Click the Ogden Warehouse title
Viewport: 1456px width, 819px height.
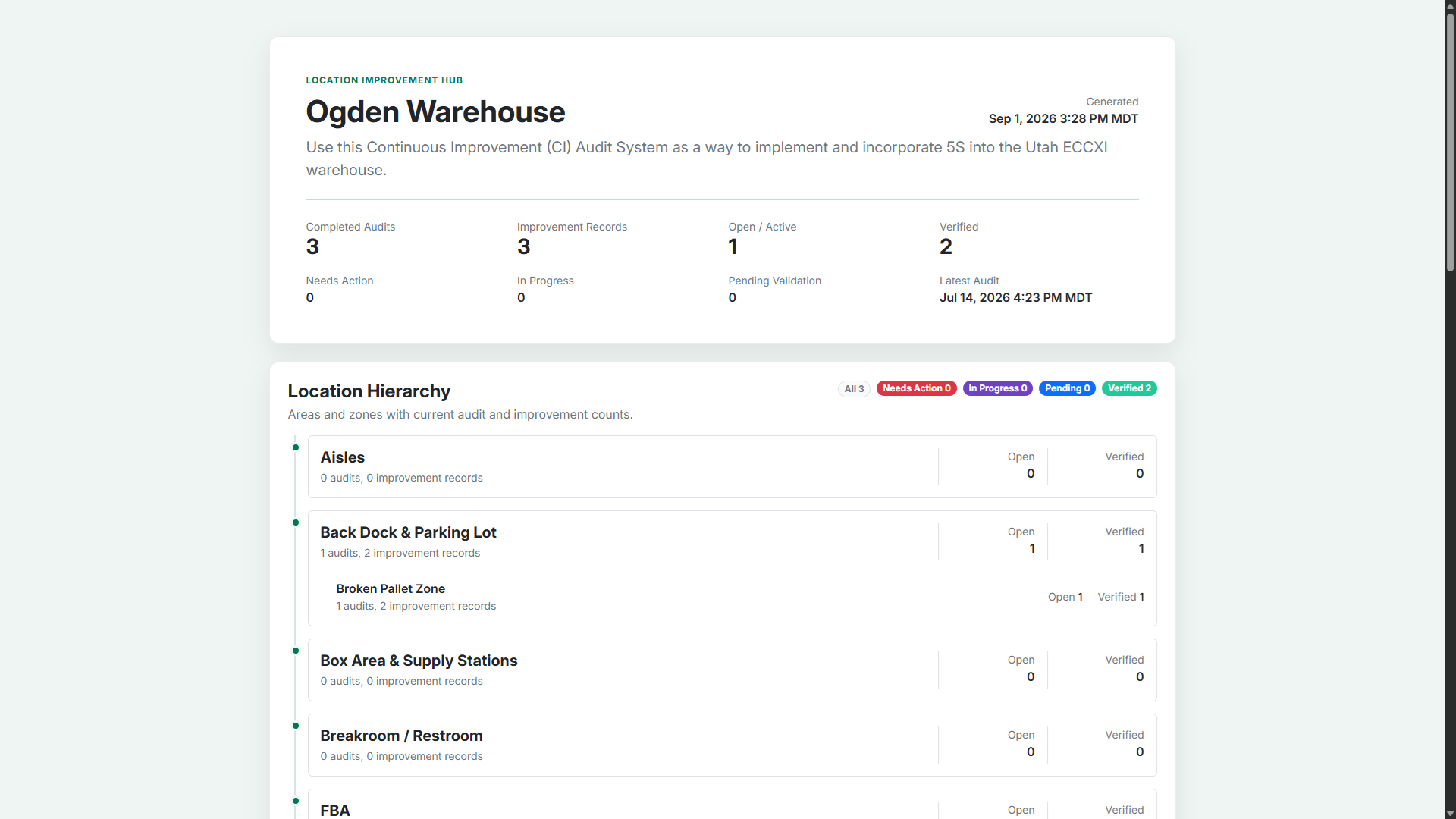click(x=435, y=111)
